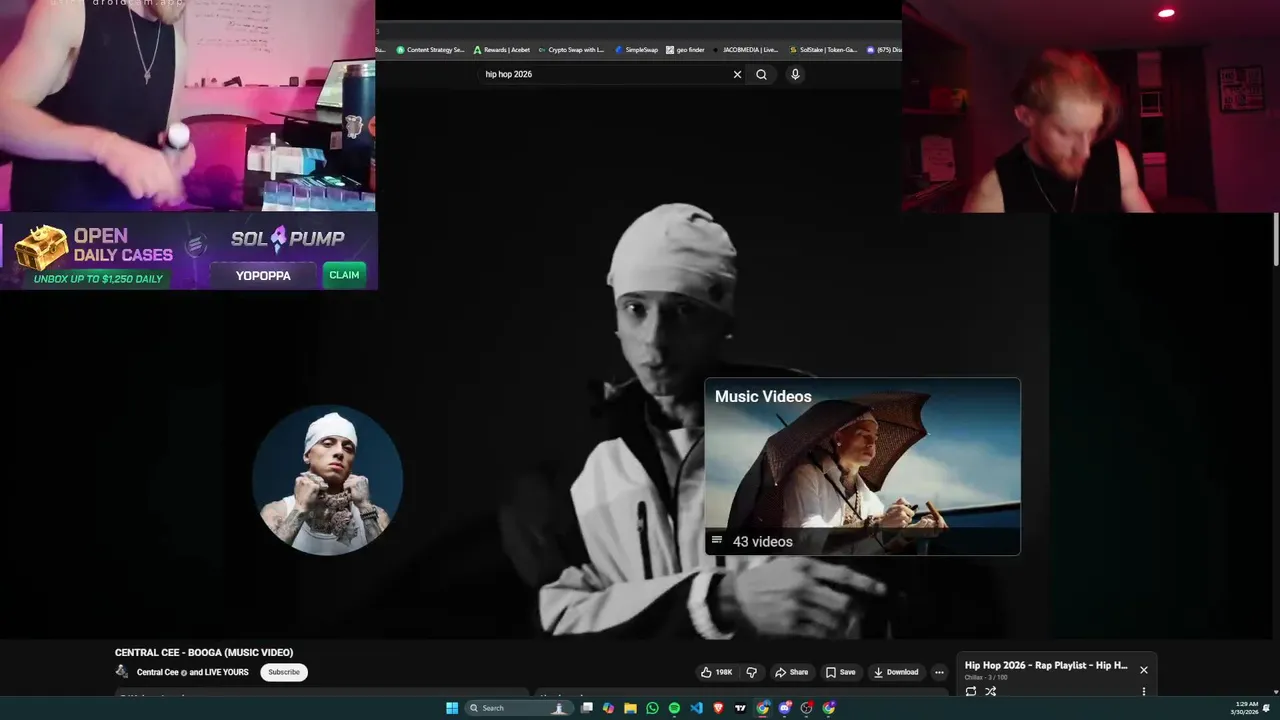This screenshot has height=720, width=1280.
Task: Open the notification bell in the system tray
Action: coord(1267,708)
